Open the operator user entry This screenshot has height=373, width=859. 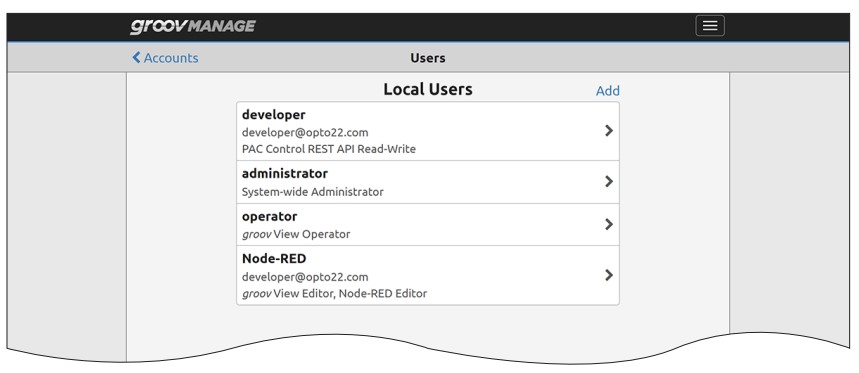[428, 225]
